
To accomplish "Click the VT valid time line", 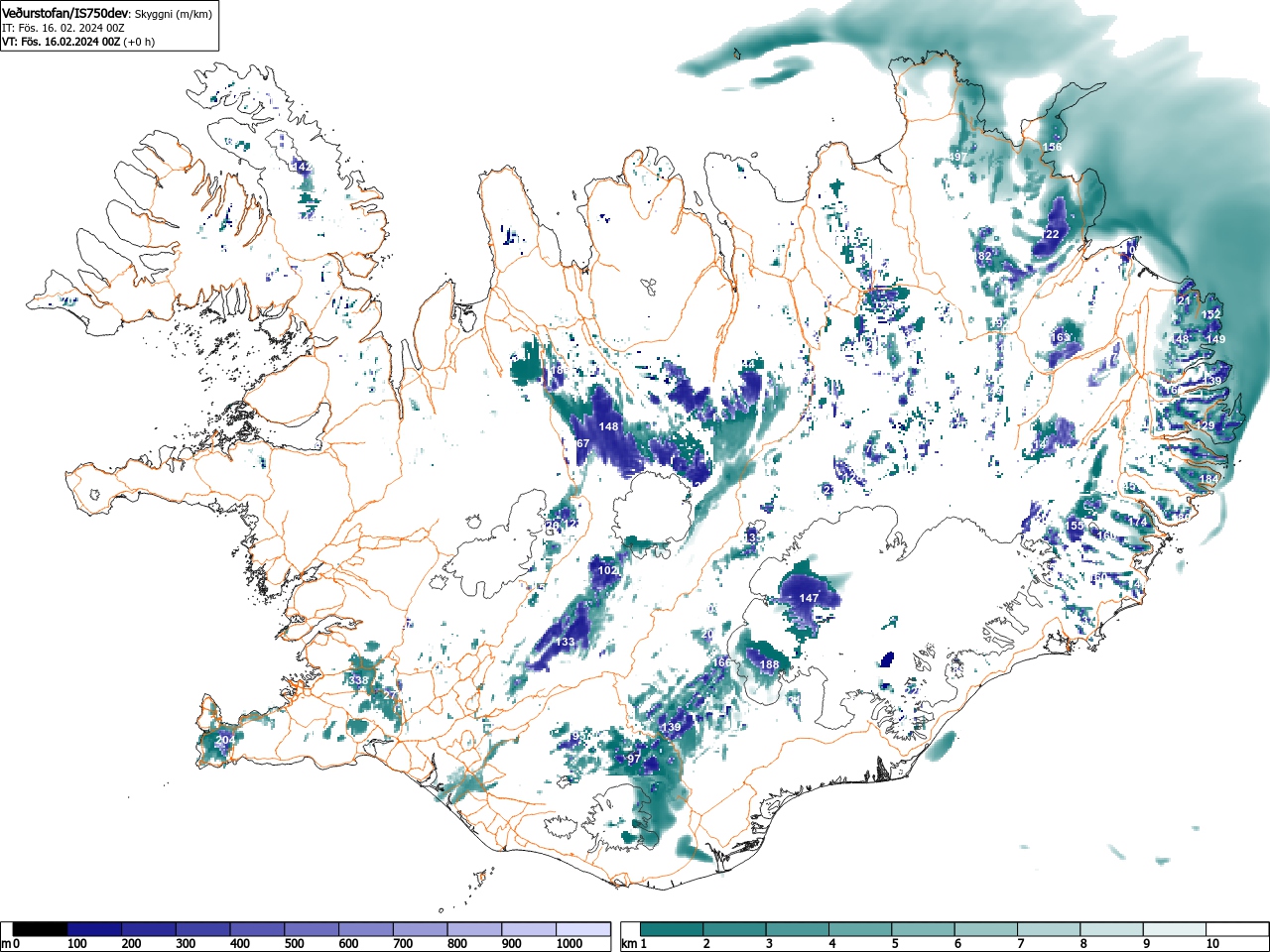I will 78,42.
